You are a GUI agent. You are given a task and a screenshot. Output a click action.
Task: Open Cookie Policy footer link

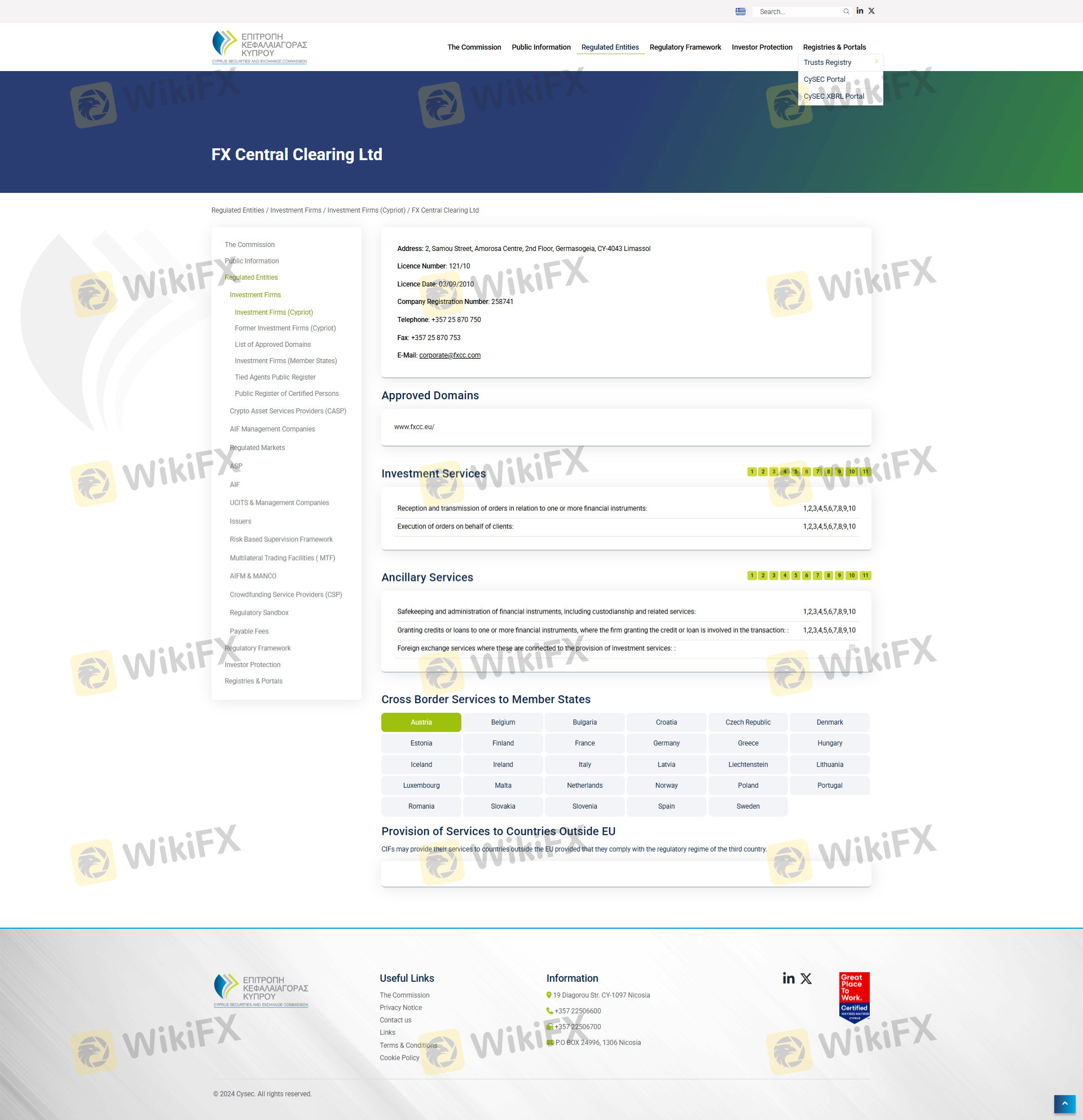point(399,1059)
